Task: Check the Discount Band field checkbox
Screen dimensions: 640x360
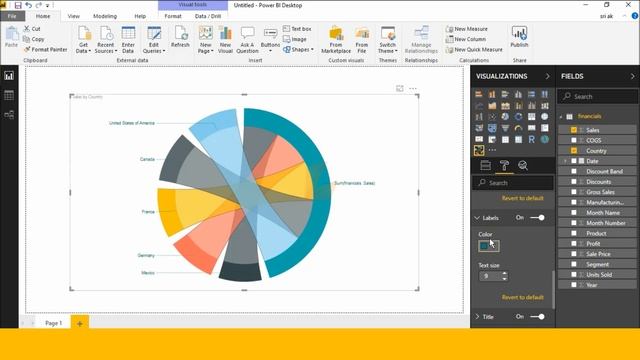Action: [574, 171]
